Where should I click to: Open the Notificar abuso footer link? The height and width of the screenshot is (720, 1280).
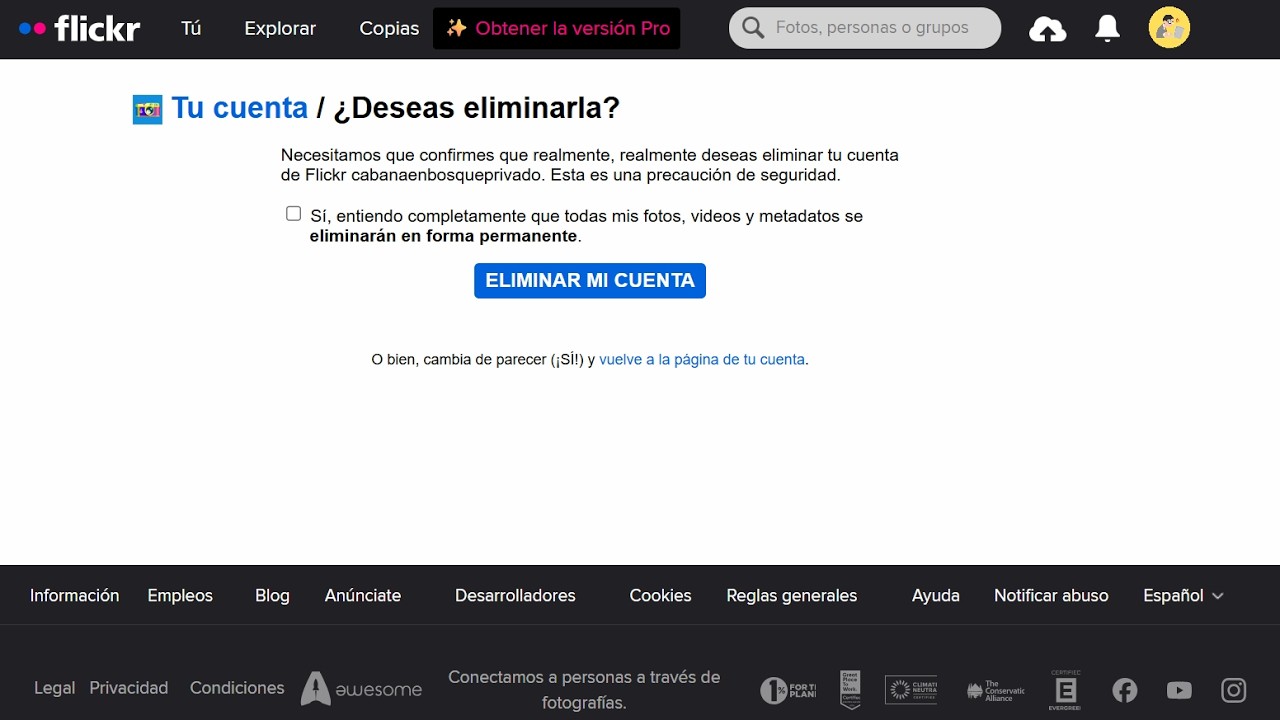1051,596
